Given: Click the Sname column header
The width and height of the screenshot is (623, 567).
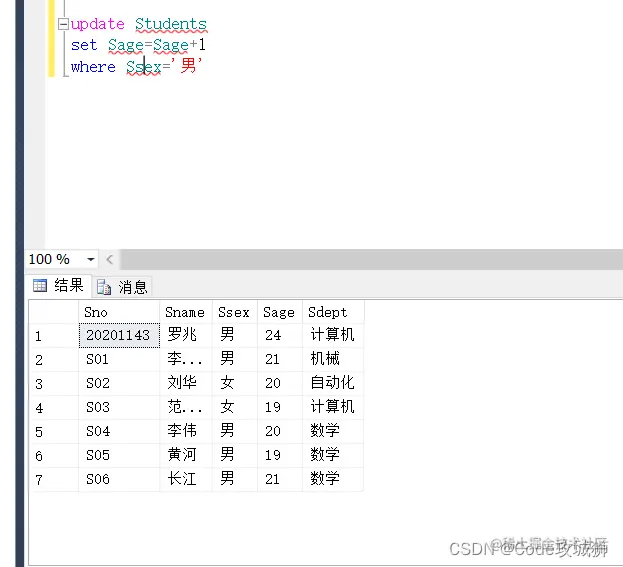Looking at the screenshot, I should [x=186, y=312].
